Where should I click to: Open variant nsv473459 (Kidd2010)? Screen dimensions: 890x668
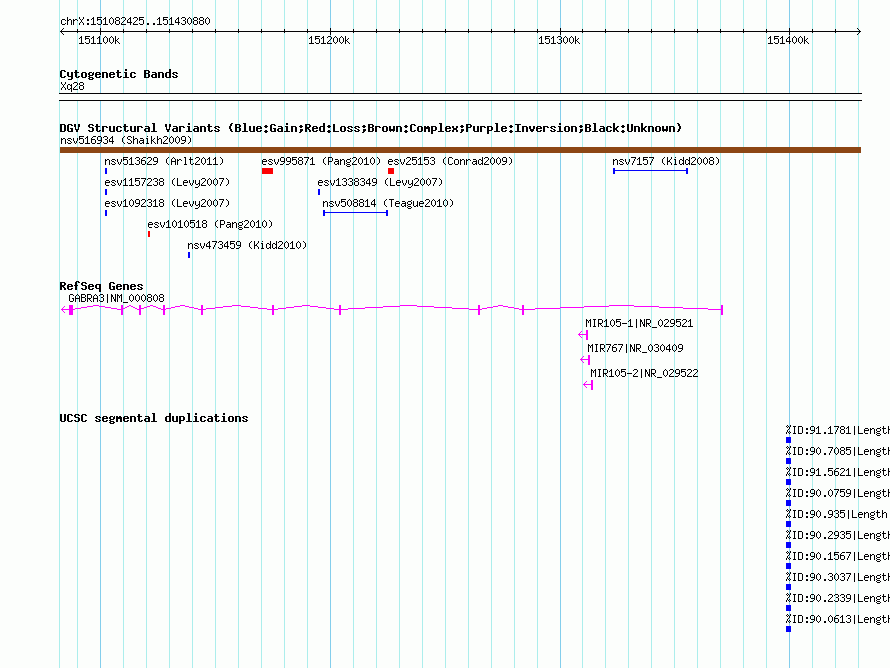247,245
